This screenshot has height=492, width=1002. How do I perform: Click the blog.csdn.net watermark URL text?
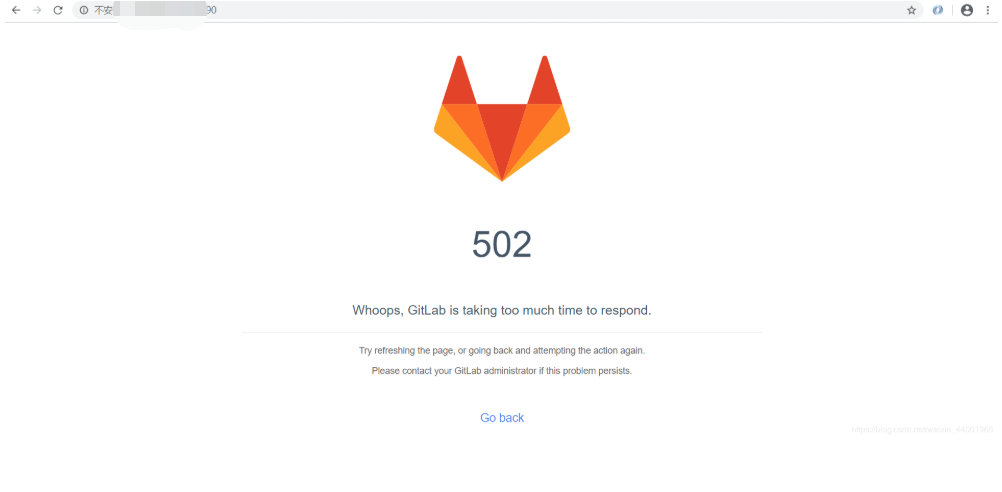point(922,430)
